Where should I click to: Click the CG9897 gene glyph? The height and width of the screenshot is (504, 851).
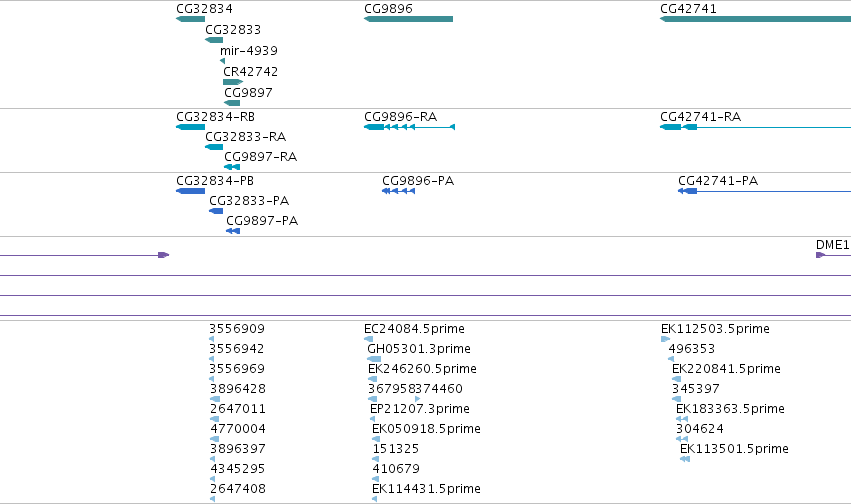click(232, 103)
